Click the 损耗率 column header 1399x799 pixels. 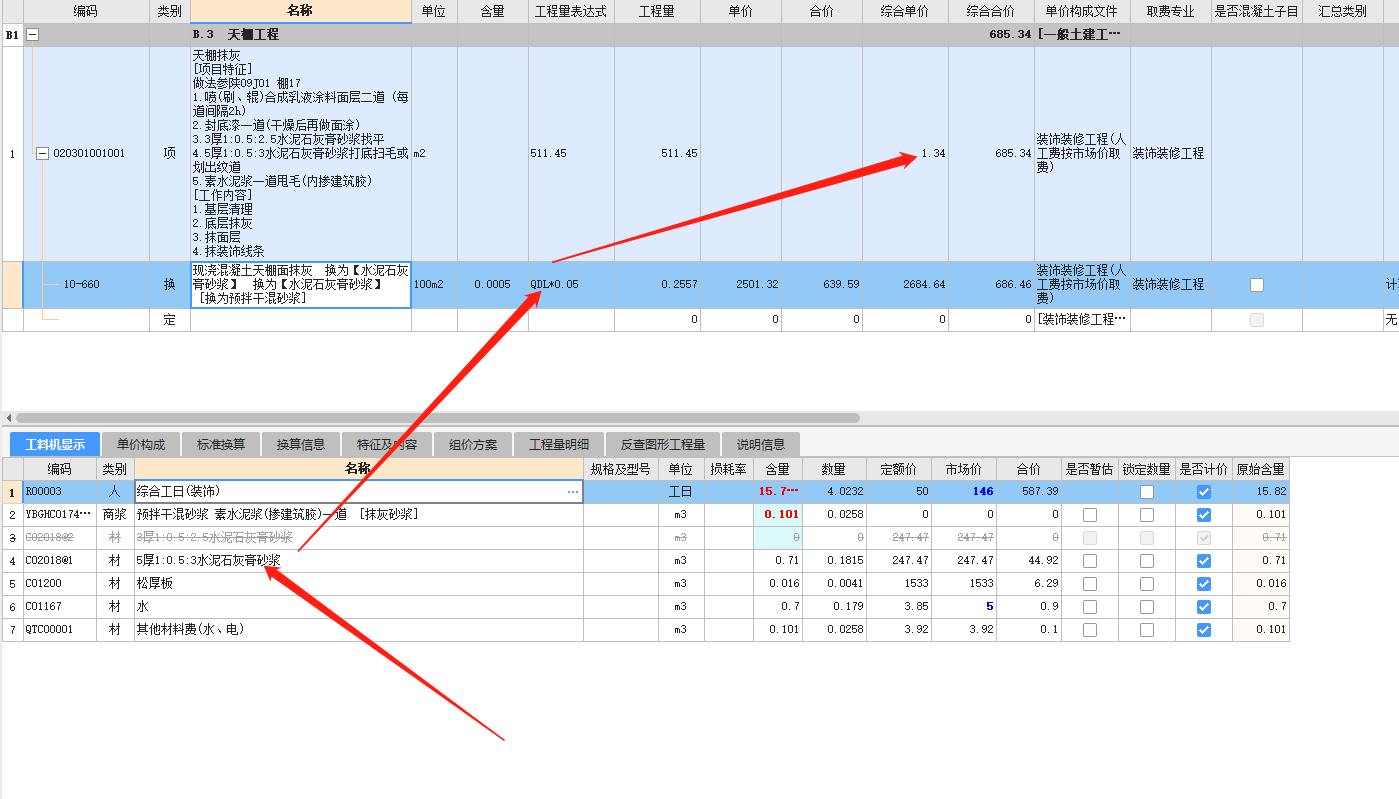click(729, 469)
